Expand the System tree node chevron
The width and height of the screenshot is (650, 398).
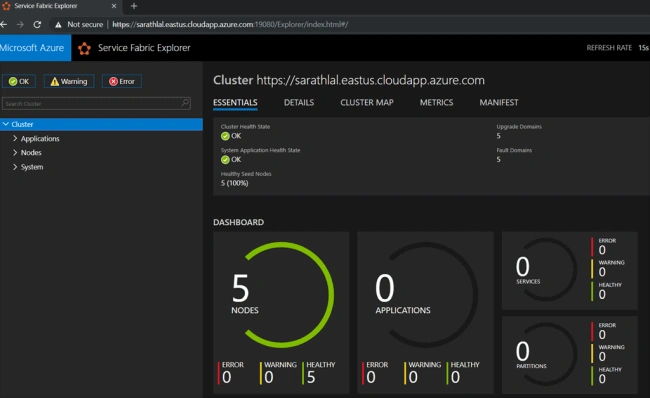click(x=15, y=167)
